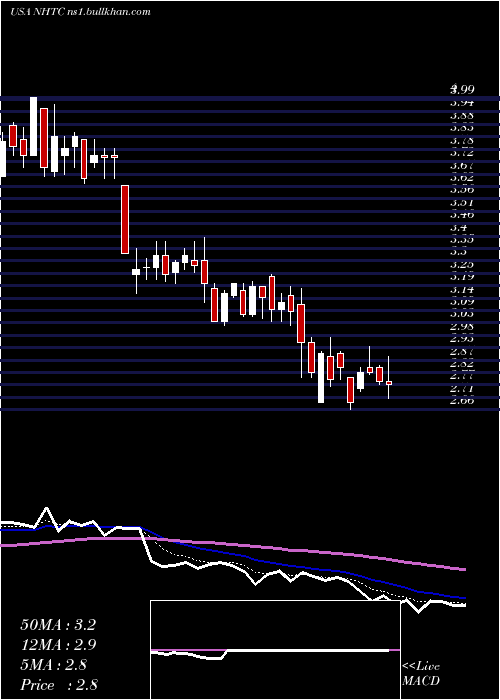Image resolution: width=500 pixels, height=700 pixels.
Task: Click the 3.19 price axis label
Action: [x=462, y=277]
